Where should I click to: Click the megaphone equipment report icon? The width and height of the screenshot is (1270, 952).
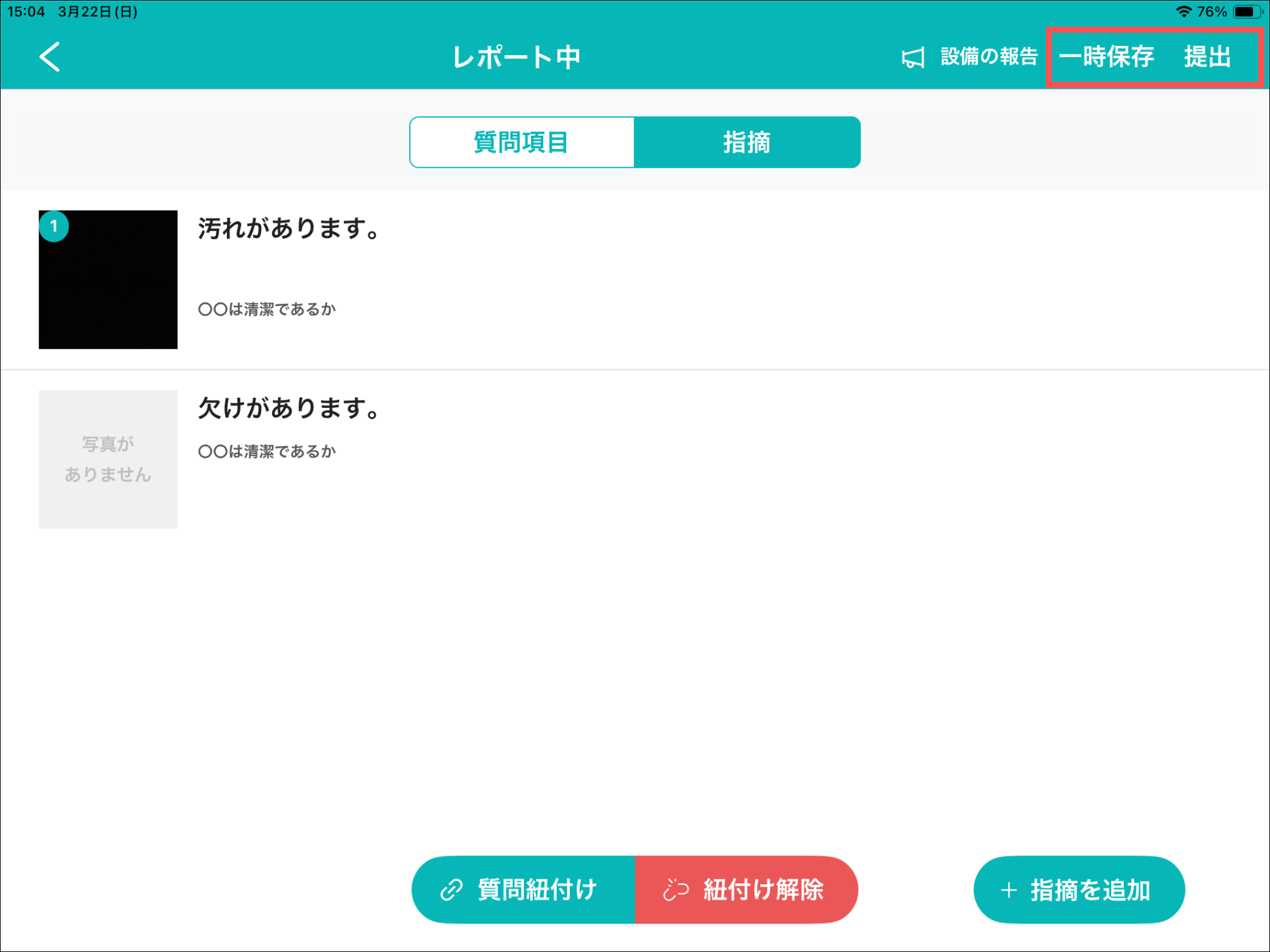click(913, 58)
